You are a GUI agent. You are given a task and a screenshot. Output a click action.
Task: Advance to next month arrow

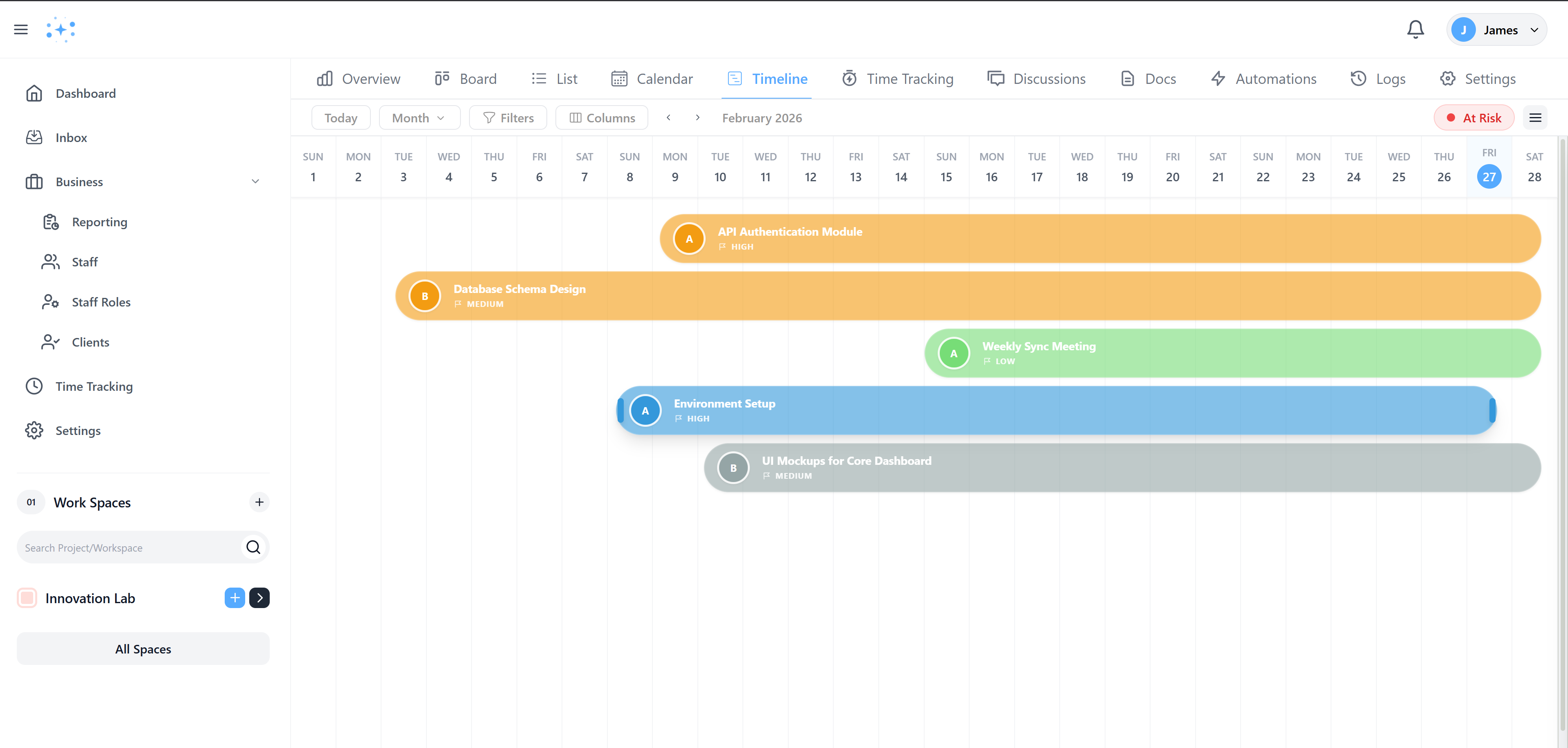pyautogui.click(x=697, y=117)
